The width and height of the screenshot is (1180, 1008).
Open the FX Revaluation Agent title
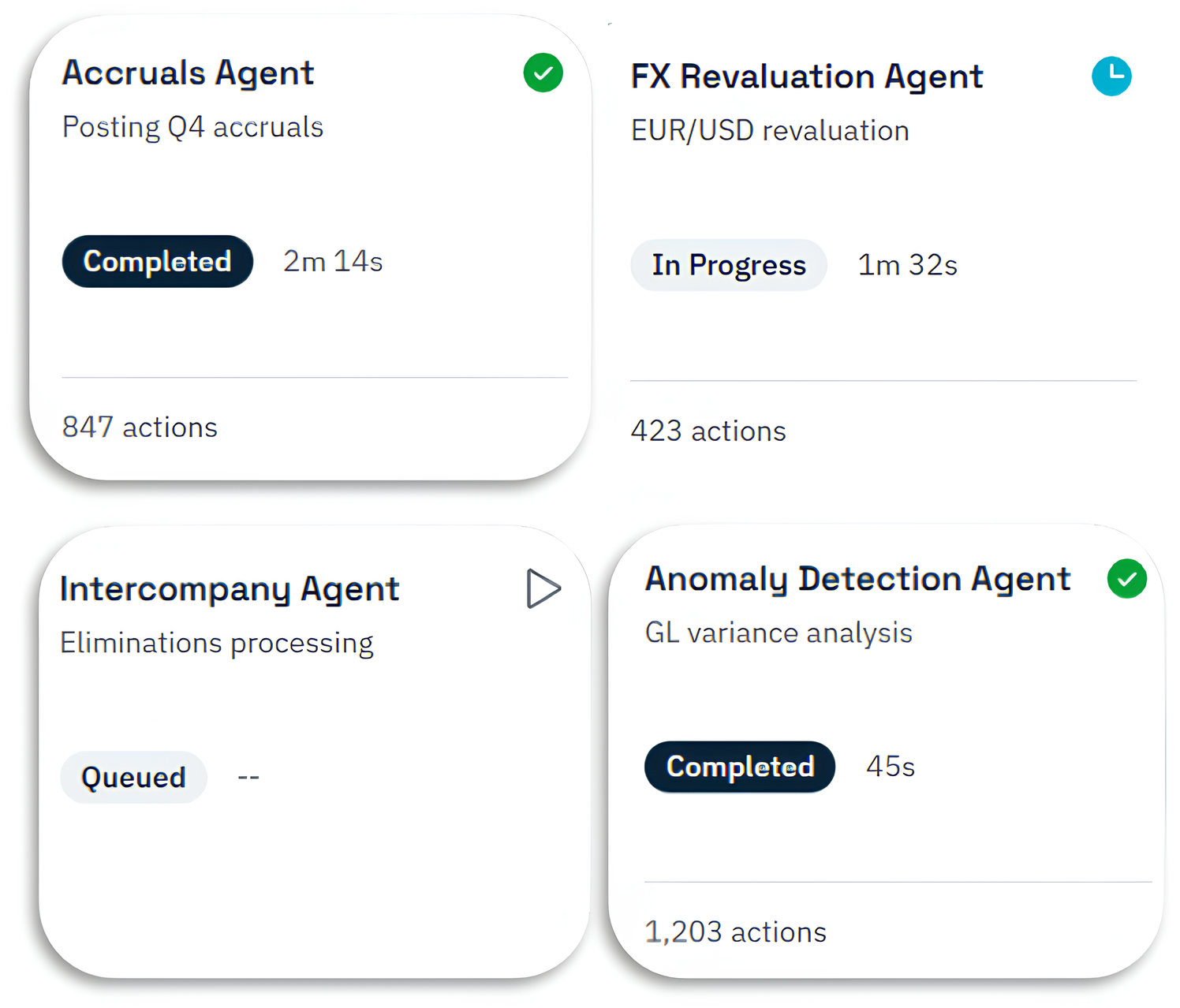pyautogui.click(x=806, y=77)
